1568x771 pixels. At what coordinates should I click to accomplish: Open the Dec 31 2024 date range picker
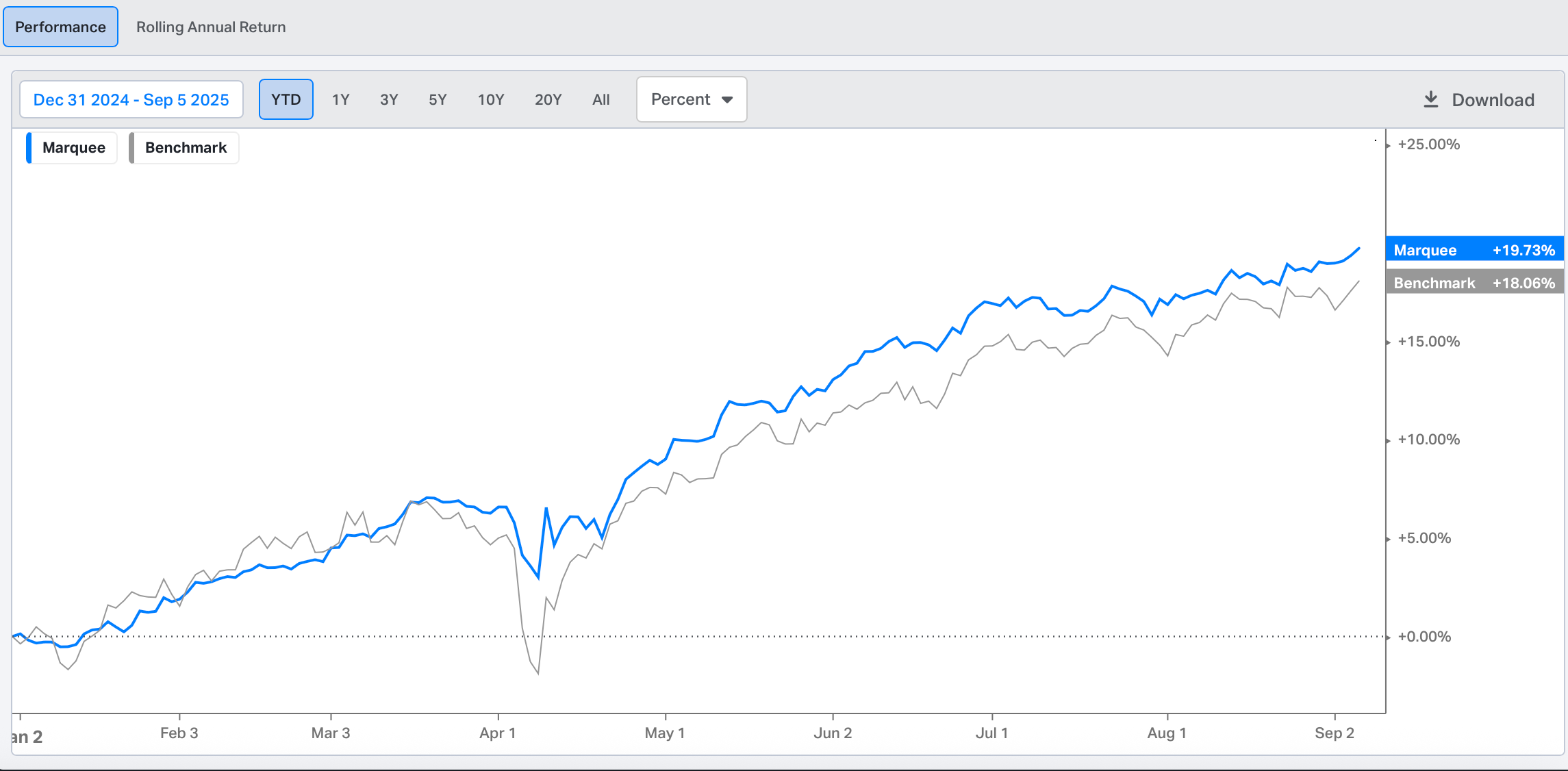tap(131, 100)
